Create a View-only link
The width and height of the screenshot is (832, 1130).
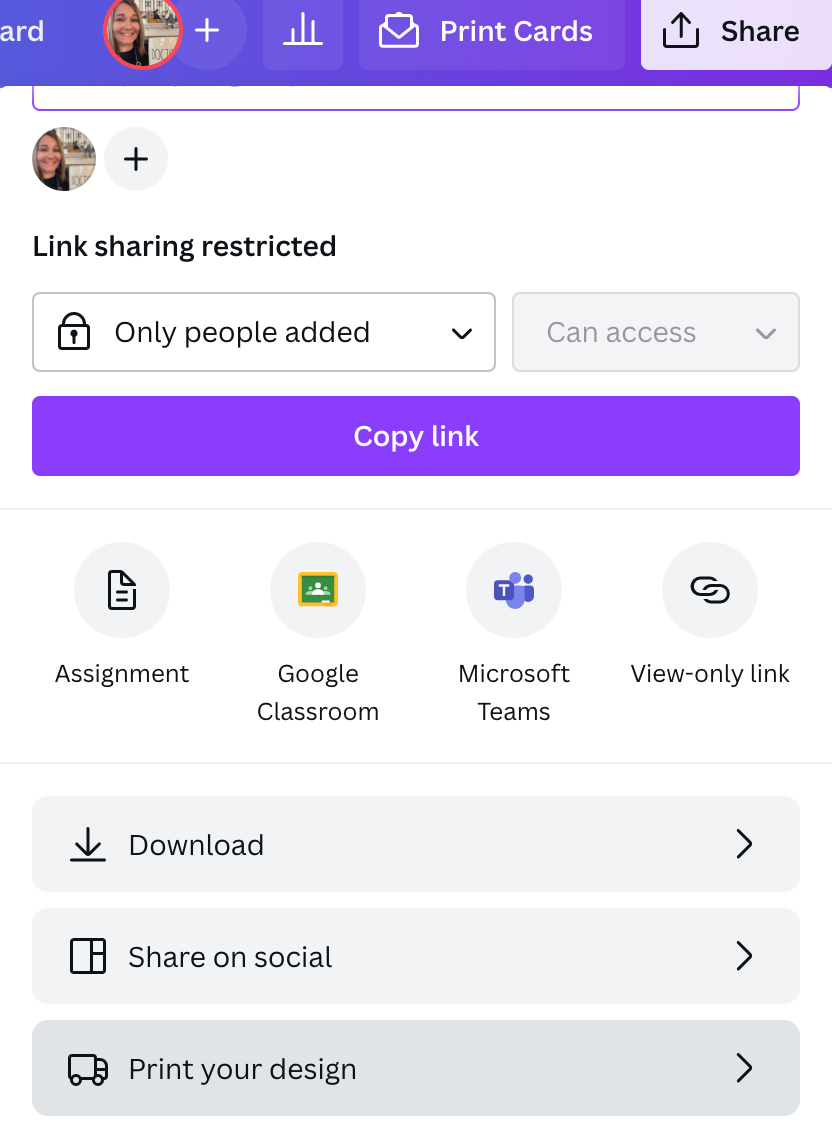pos(710,590)
